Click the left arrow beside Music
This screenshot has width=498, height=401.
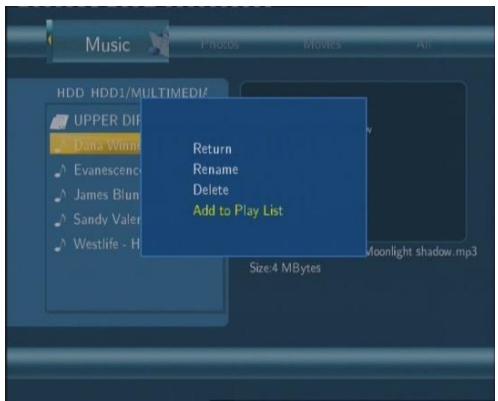pos(49,40)
